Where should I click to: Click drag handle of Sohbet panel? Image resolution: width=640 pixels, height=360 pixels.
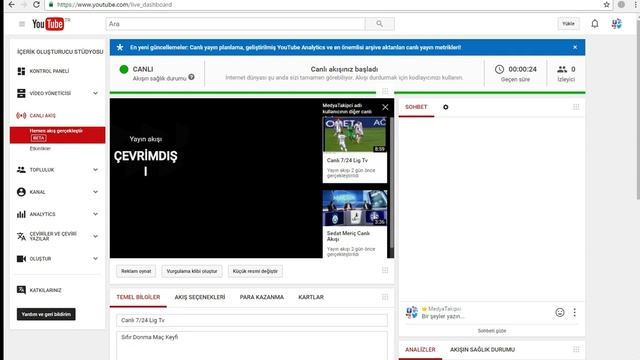[576, 107]
